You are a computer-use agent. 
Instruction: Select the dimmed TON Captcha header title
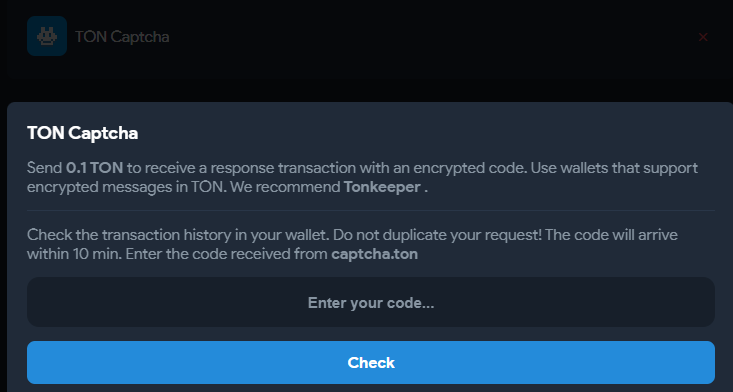tap(122, 37)
